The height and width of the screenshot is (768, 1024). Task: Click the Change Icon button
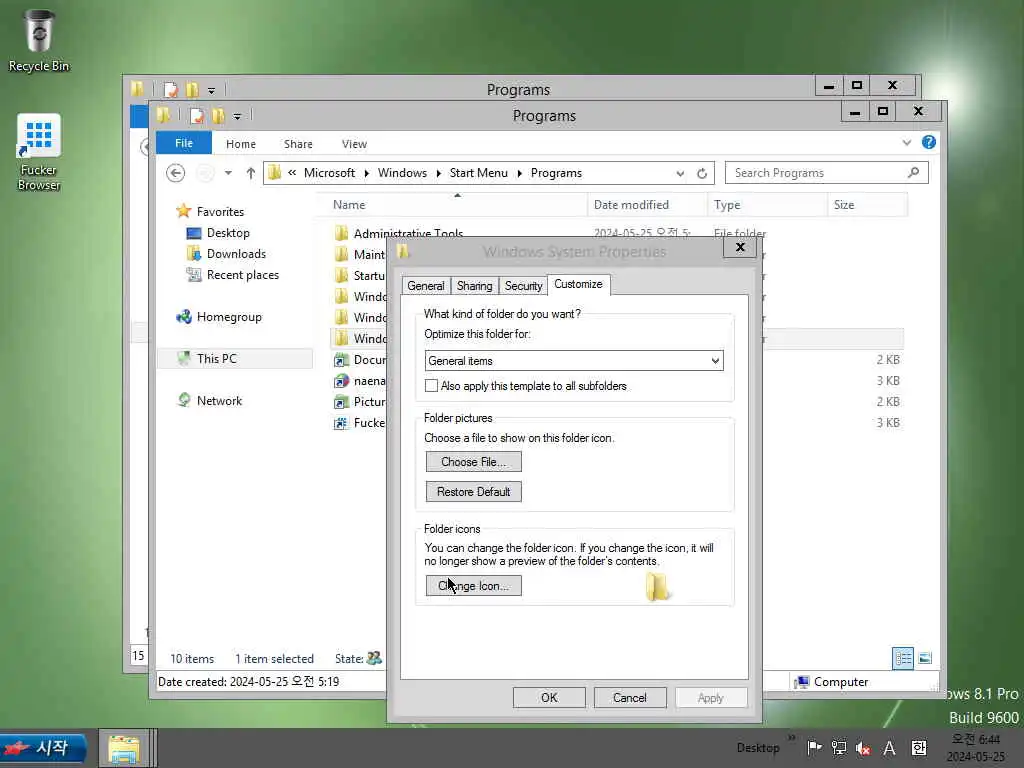[x=473, y=586]
